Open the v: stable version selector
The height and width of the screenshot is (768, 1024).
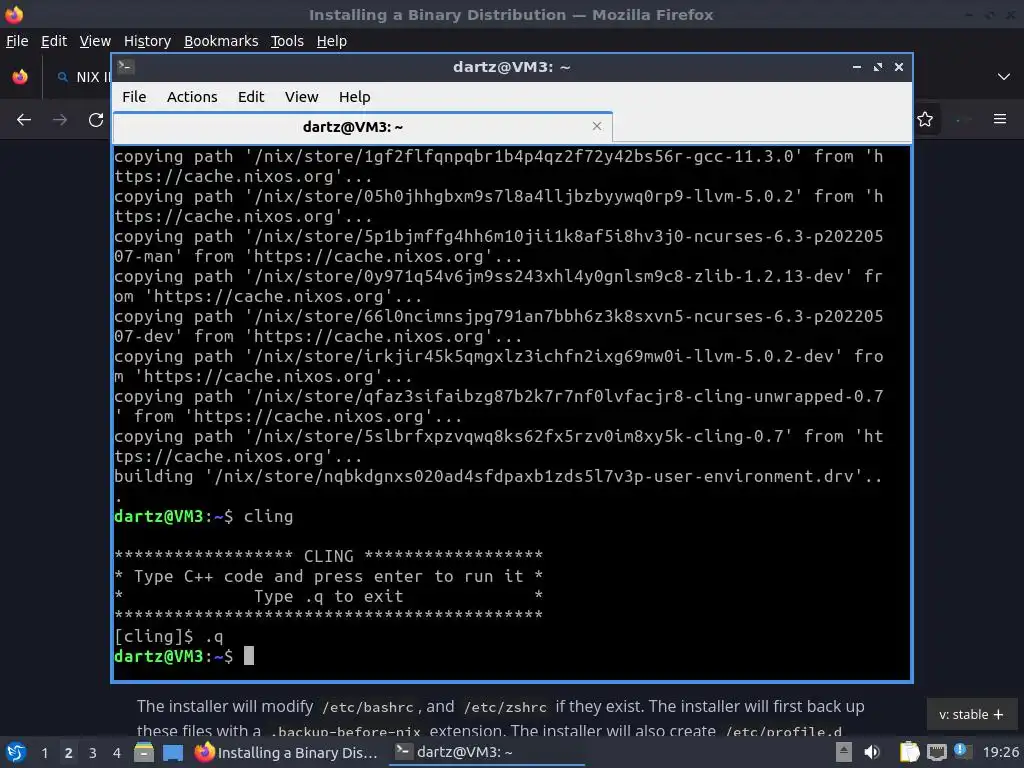pos(971,714)
